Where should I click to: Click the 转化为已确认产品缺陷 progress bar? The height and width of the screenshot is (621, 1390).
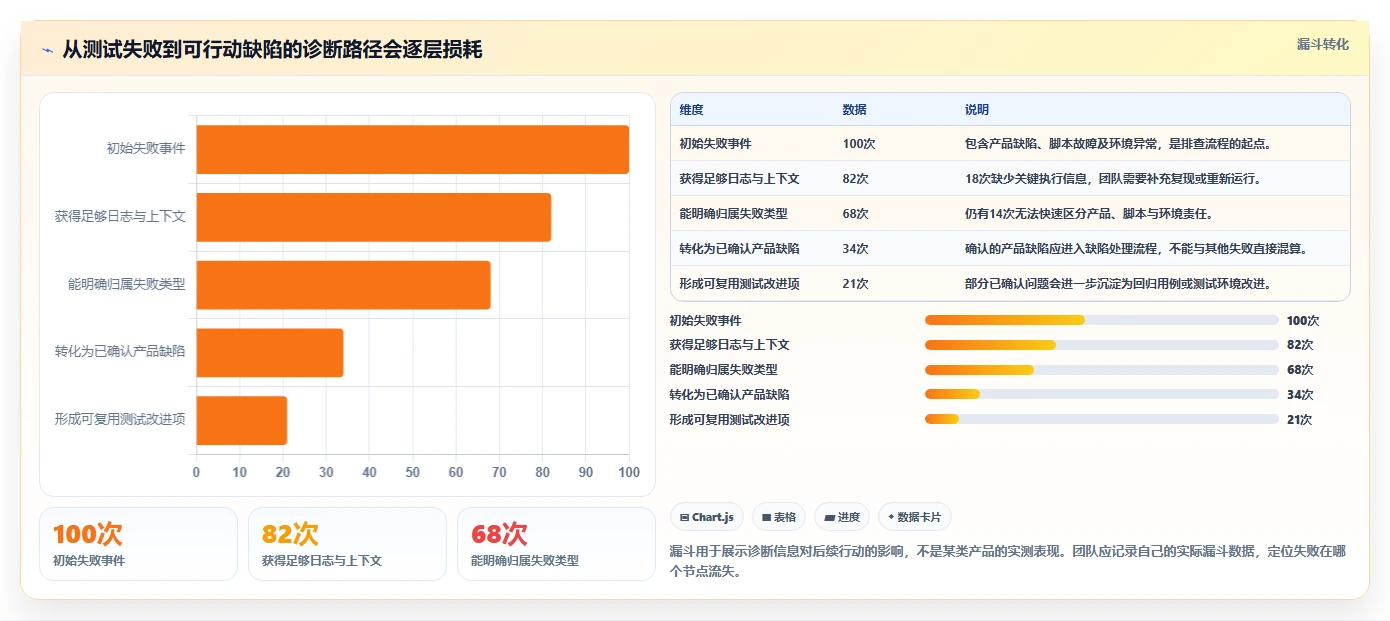click(1101, 395)
